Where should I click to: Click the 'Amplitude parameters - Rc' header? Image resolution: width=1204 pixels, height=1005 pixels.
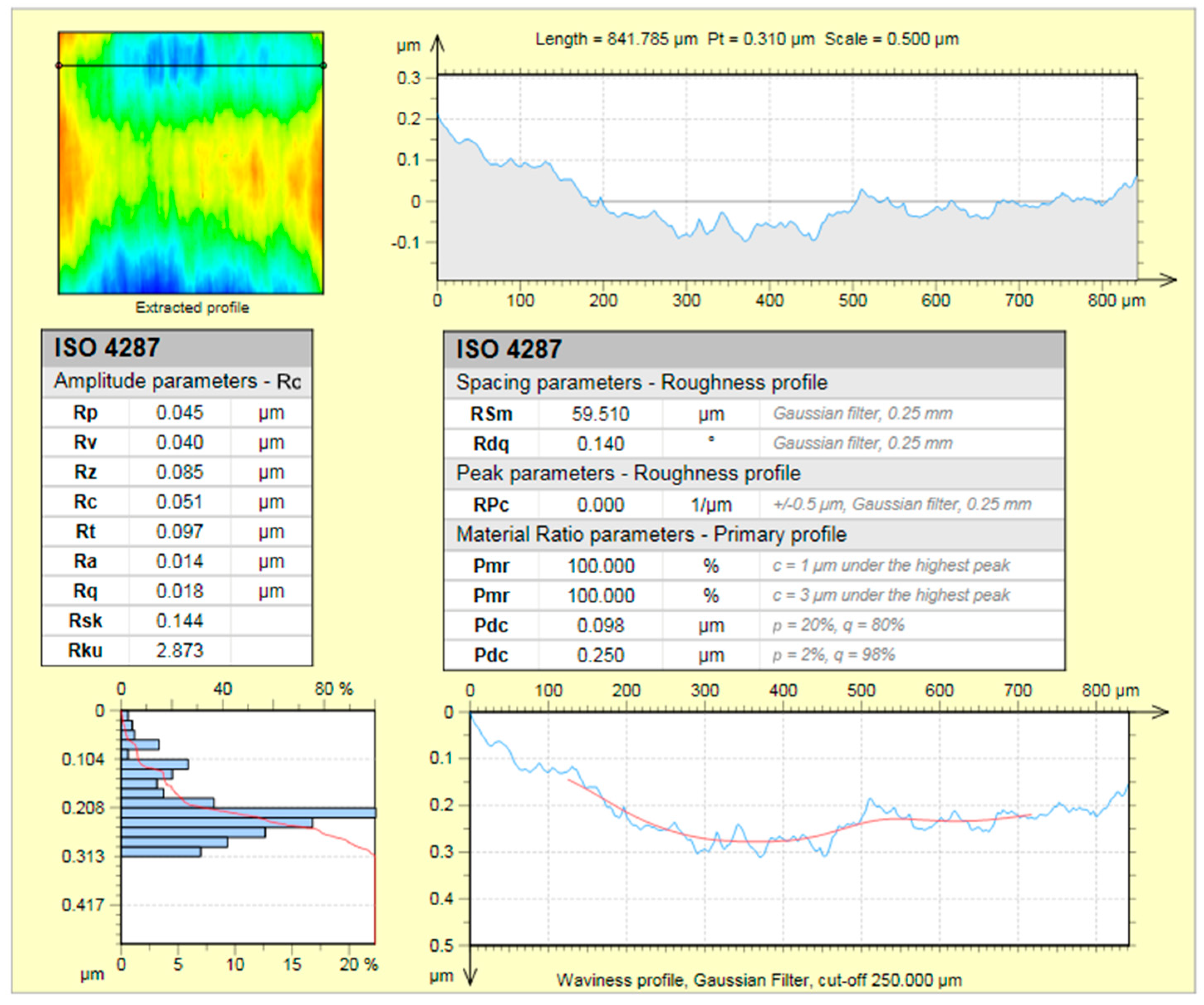point(177,381)
